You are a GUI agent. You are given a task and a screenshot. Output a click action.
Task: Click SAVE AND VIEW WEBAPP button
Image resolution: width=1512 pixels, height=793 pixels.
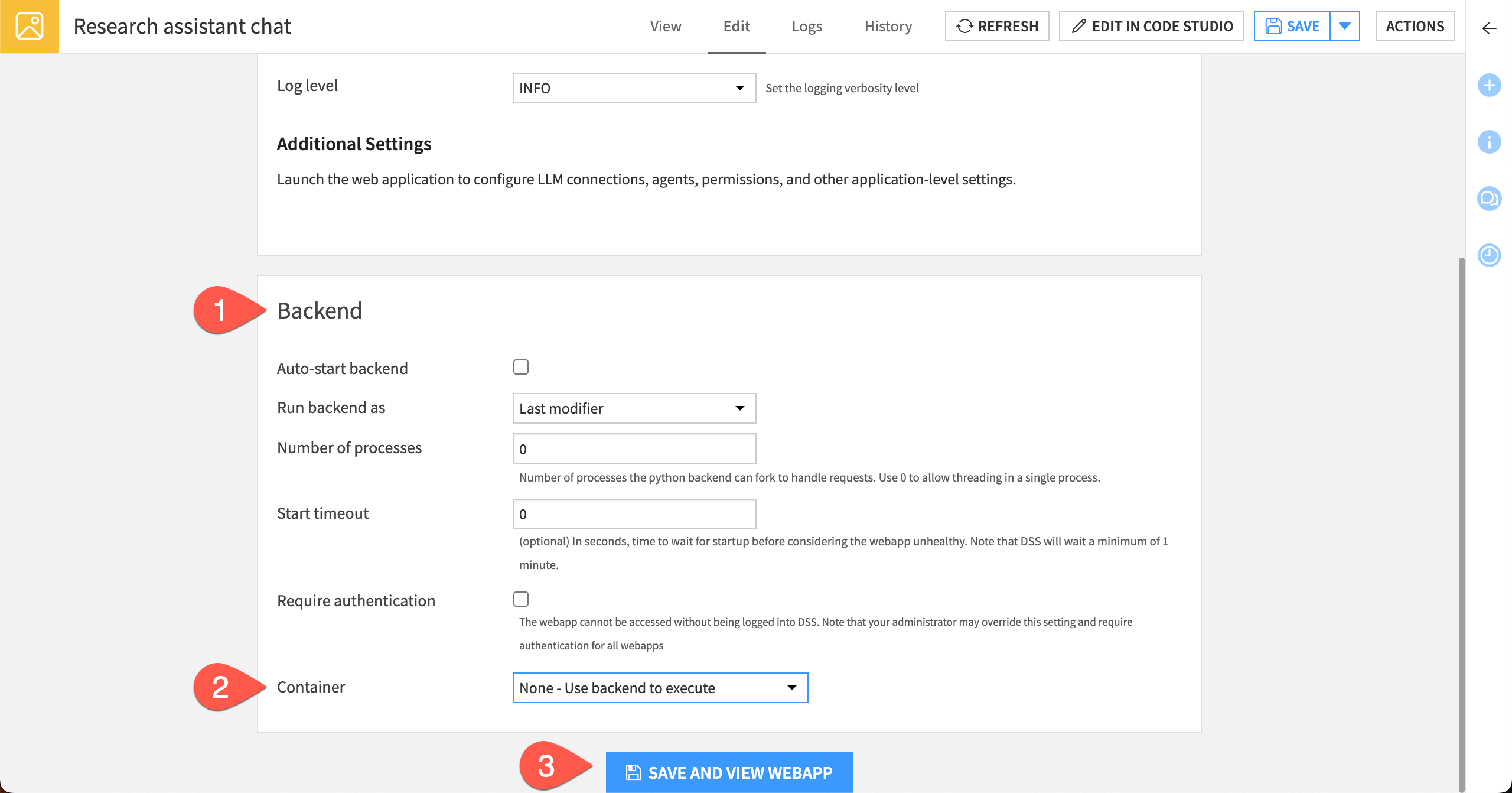[729, 772]
